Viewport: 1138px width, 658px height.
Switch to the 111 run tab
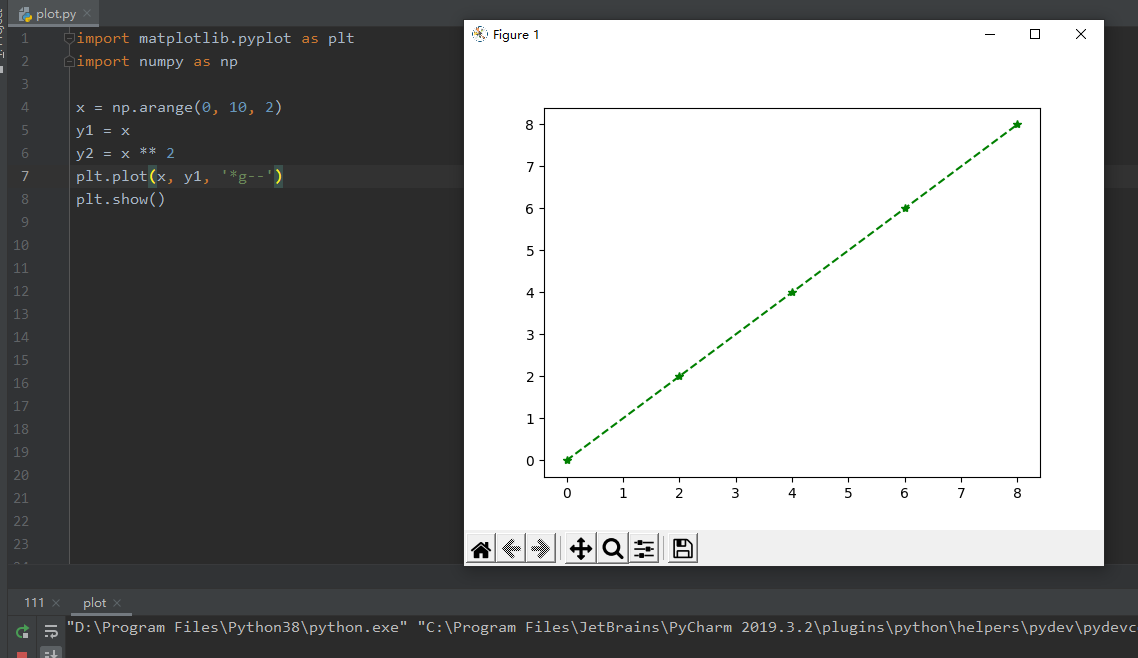(x=36, y=602)
